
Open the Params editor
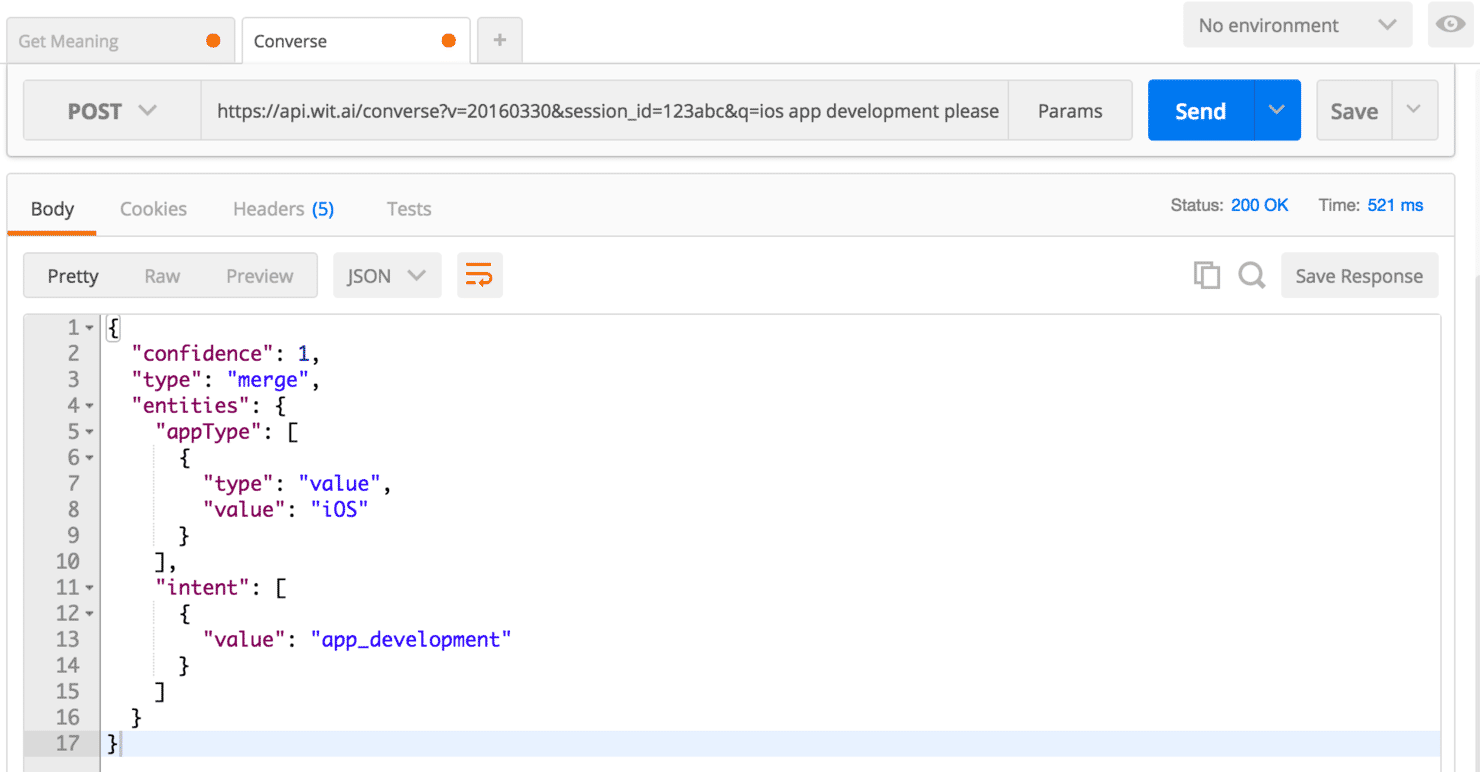coord(1070,111)
